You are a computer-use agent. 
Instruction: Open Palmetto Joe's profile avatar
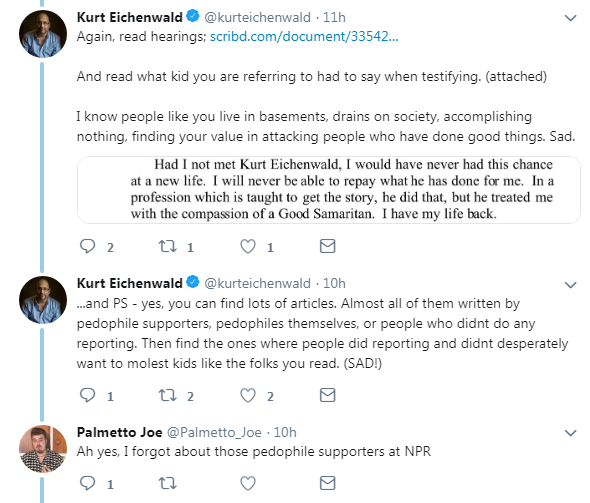pyautogui.click(x=43, y=449)
